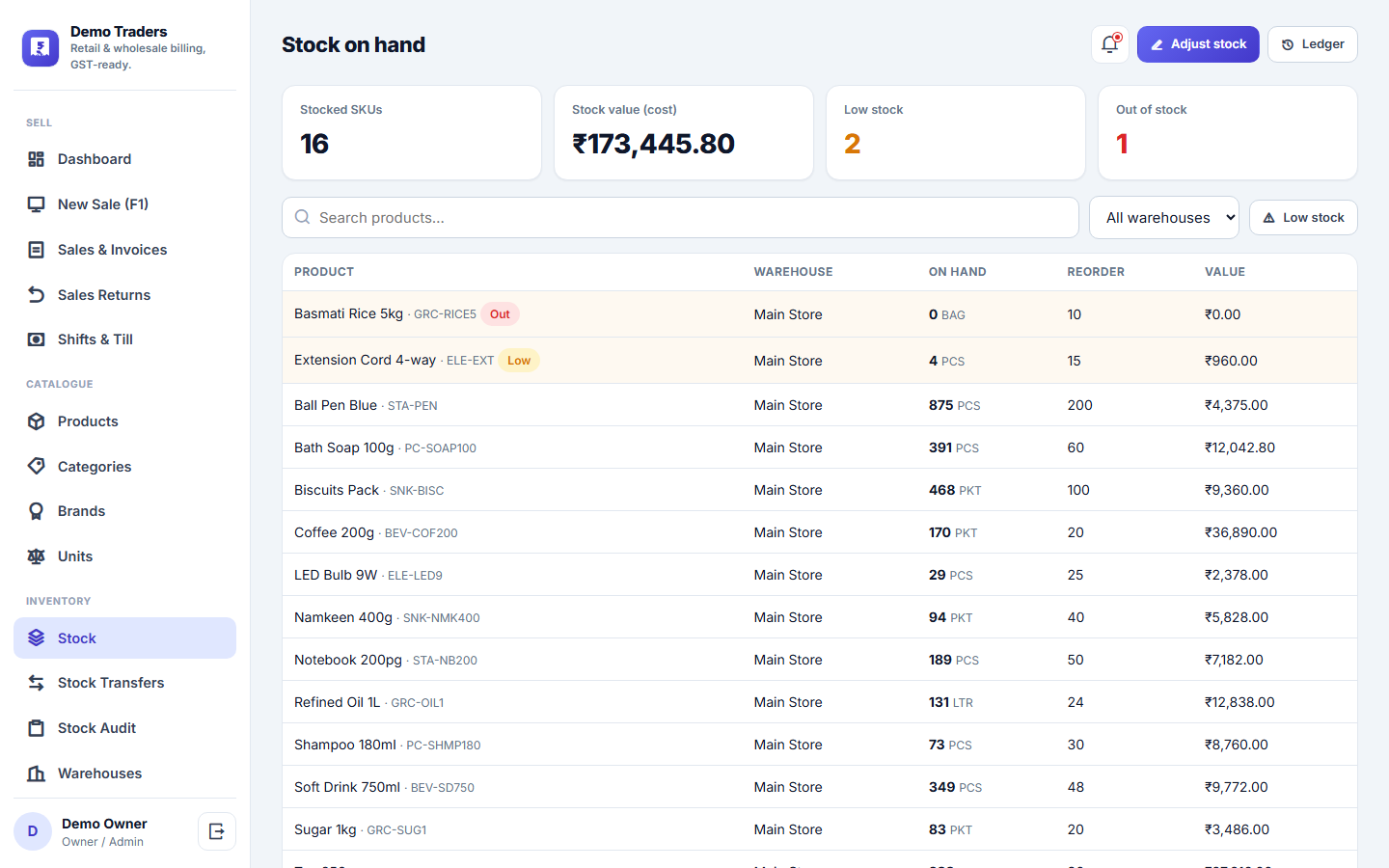Click the Sales & Invoices icon
The image size is (1389, 868).
point(37,250)
